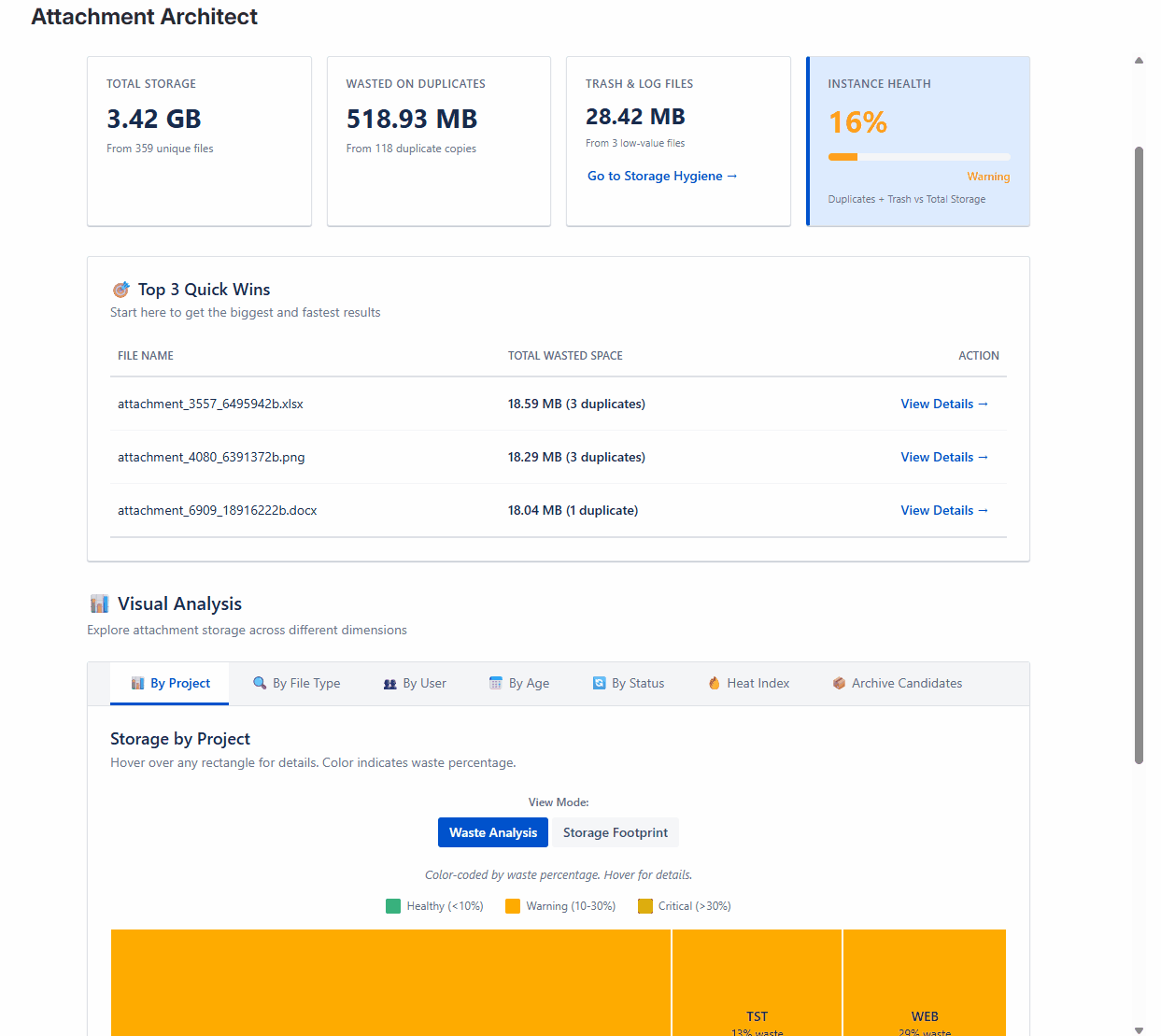This screenshot has width=1161, height=1036.
Task: Click View Details for attachment_4080_6391372b.png
Action: click(x=944, y=457)
